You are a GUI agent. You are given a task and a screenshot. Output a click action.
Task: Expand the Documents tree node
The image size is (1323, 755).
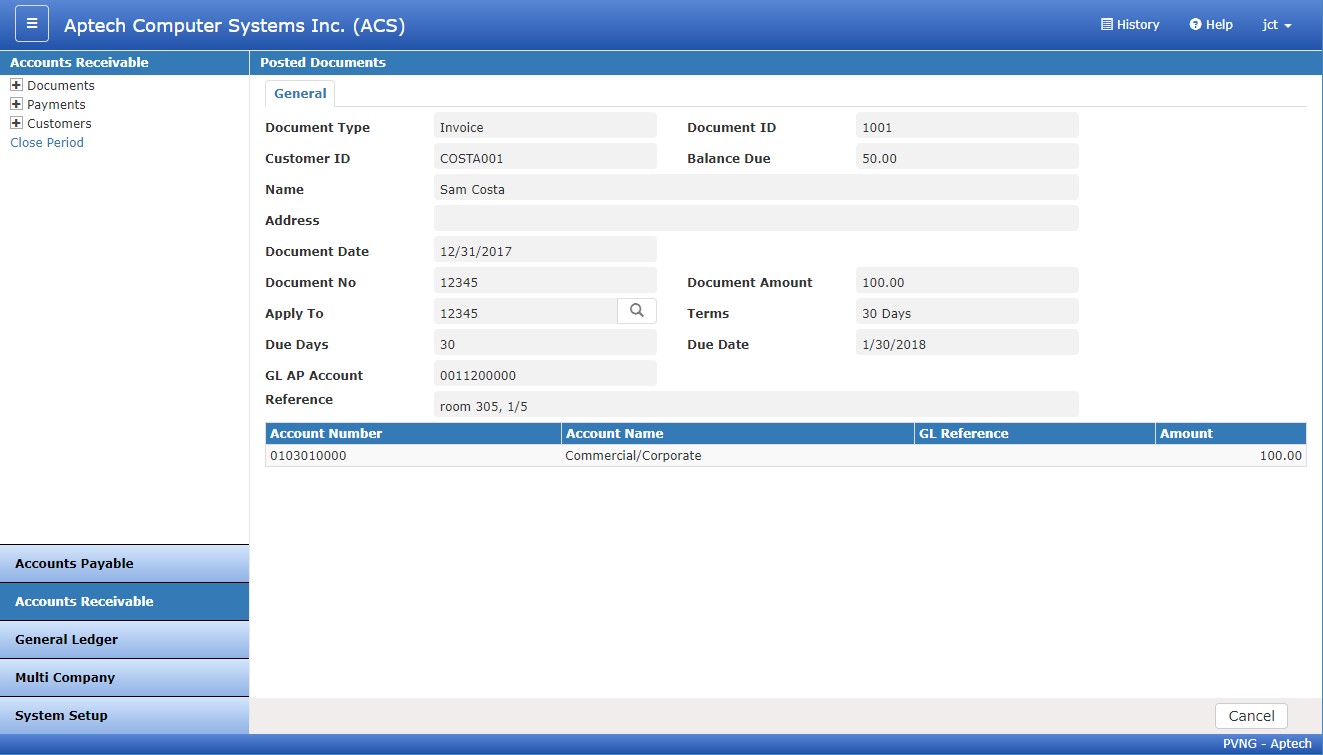[15, 85]
